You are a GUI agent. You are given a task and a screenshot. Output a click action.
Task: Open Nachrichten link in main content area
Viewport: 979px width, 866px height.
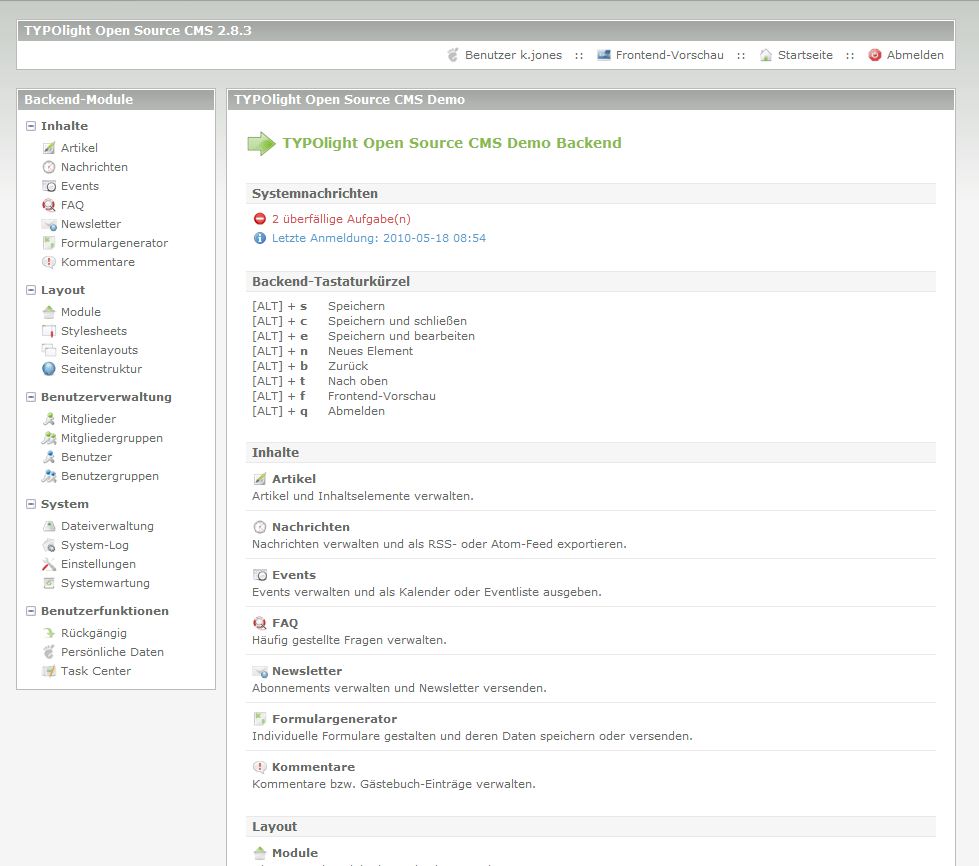click(x=310, y=527)
